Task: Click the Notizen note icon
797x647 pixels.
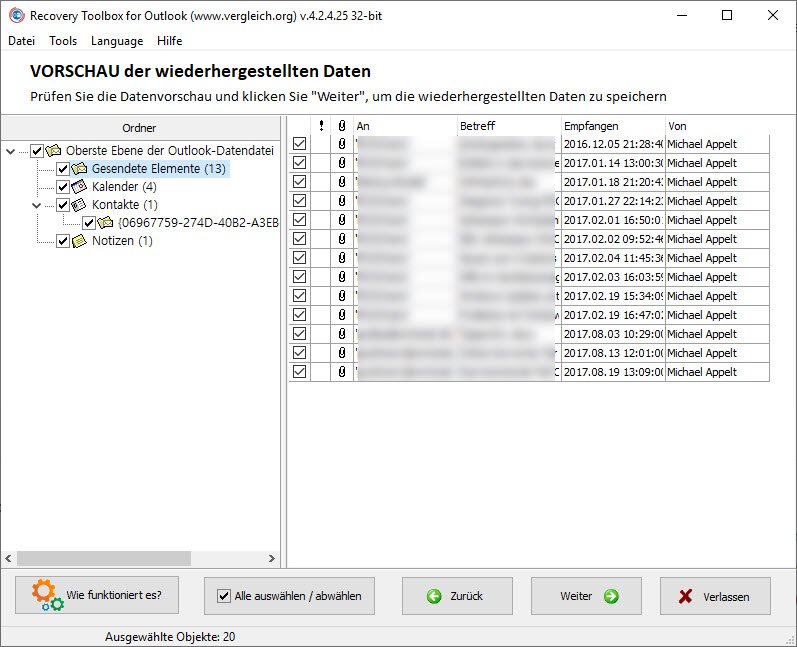Action: [79, 241]
